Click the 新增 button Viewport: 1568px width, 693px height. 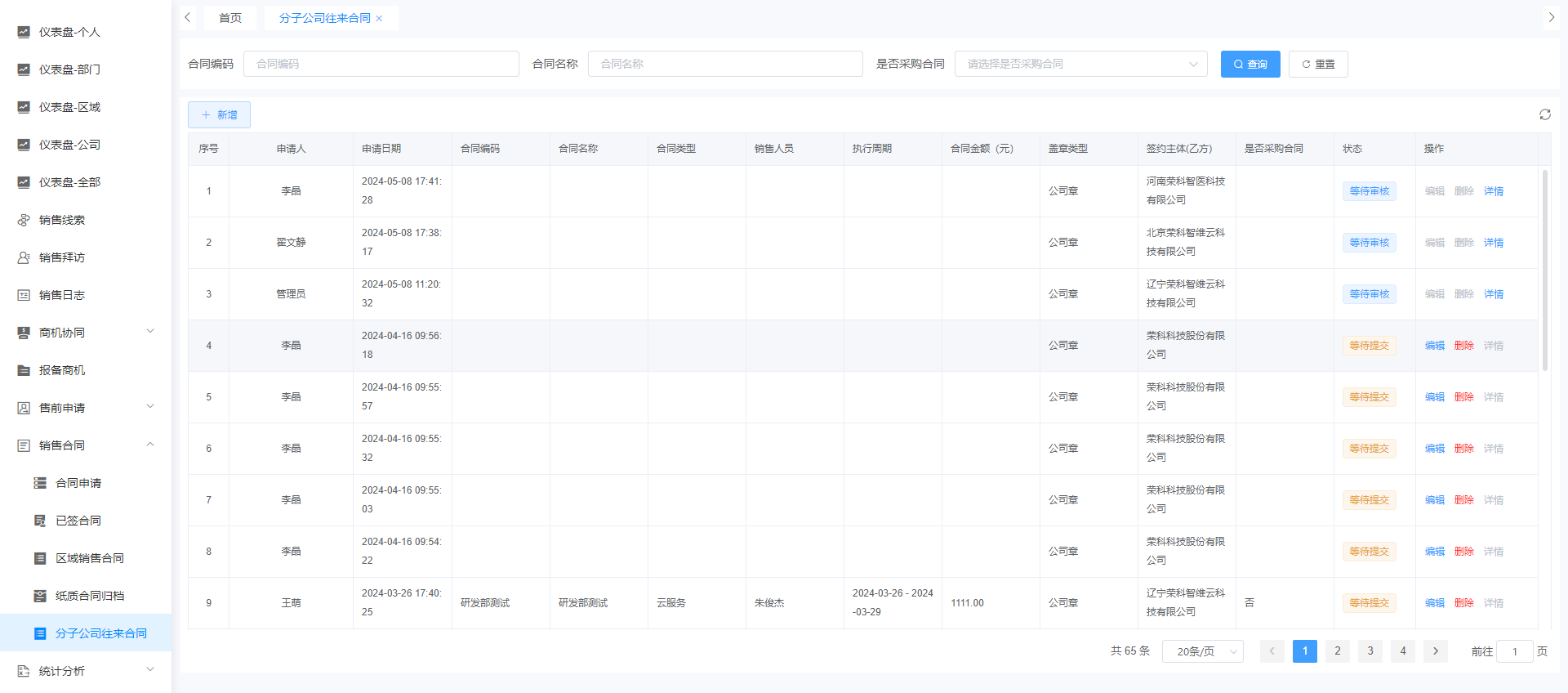point(219,115)
